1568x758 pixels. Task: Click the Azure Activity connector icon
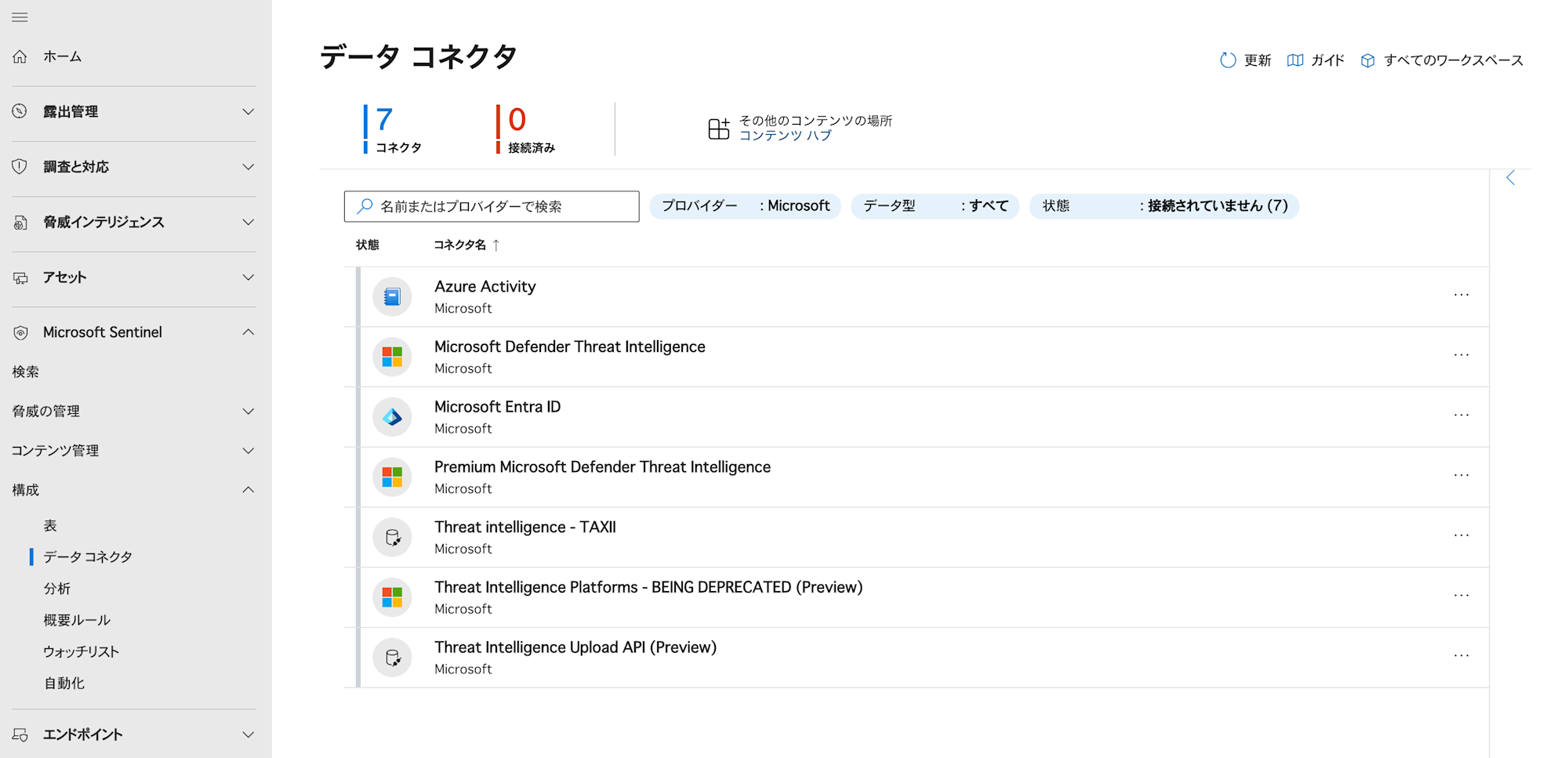pos(392,297)
